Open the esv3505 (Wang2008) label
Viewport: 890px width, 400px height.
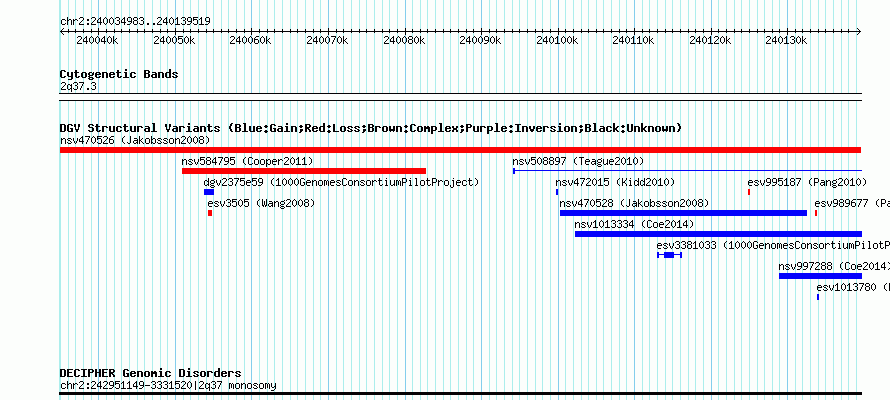pos(261,203)
